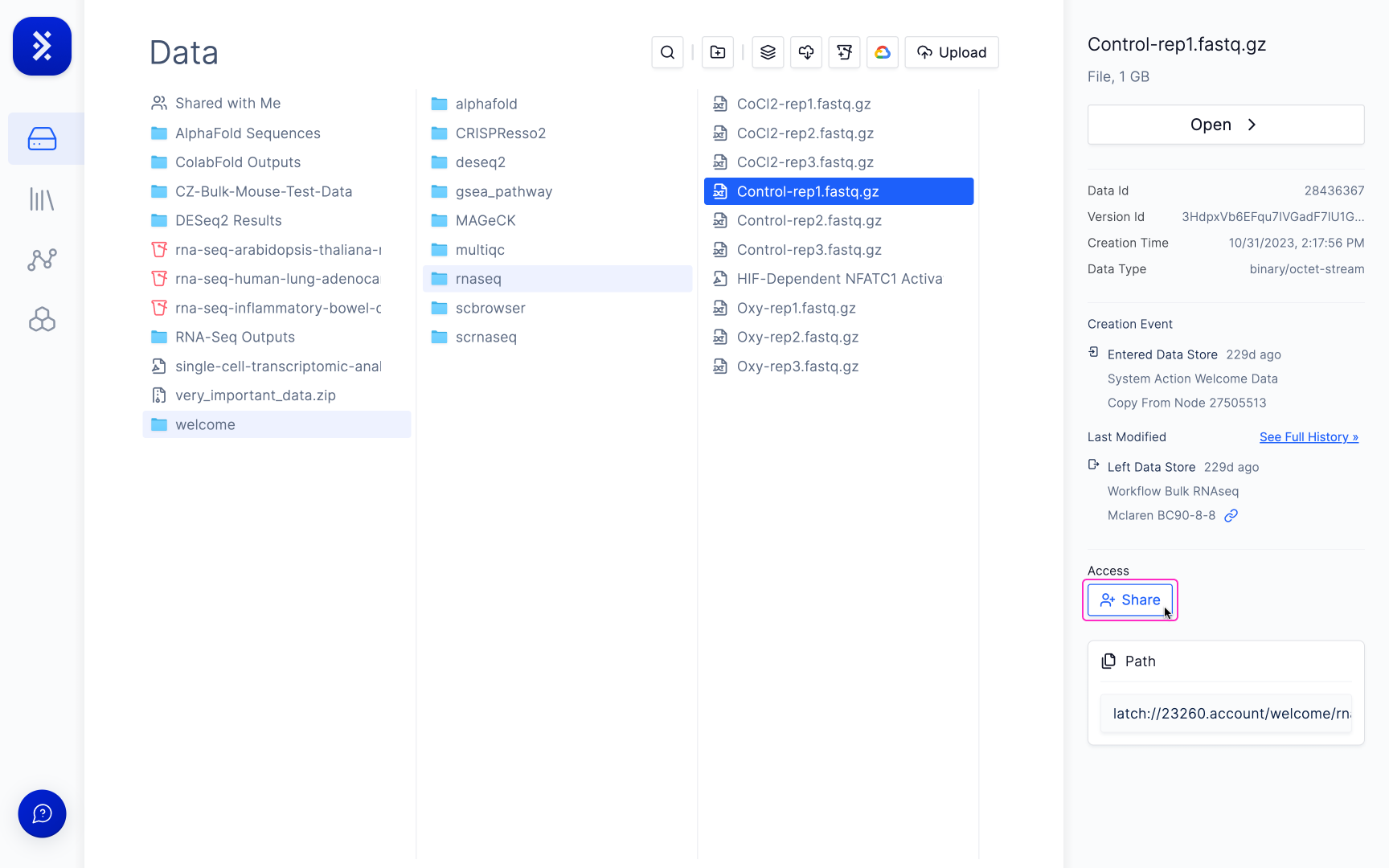The image size is (1389, 868).
Task: Open the deseq2 folder
Action: pos(557,162)
